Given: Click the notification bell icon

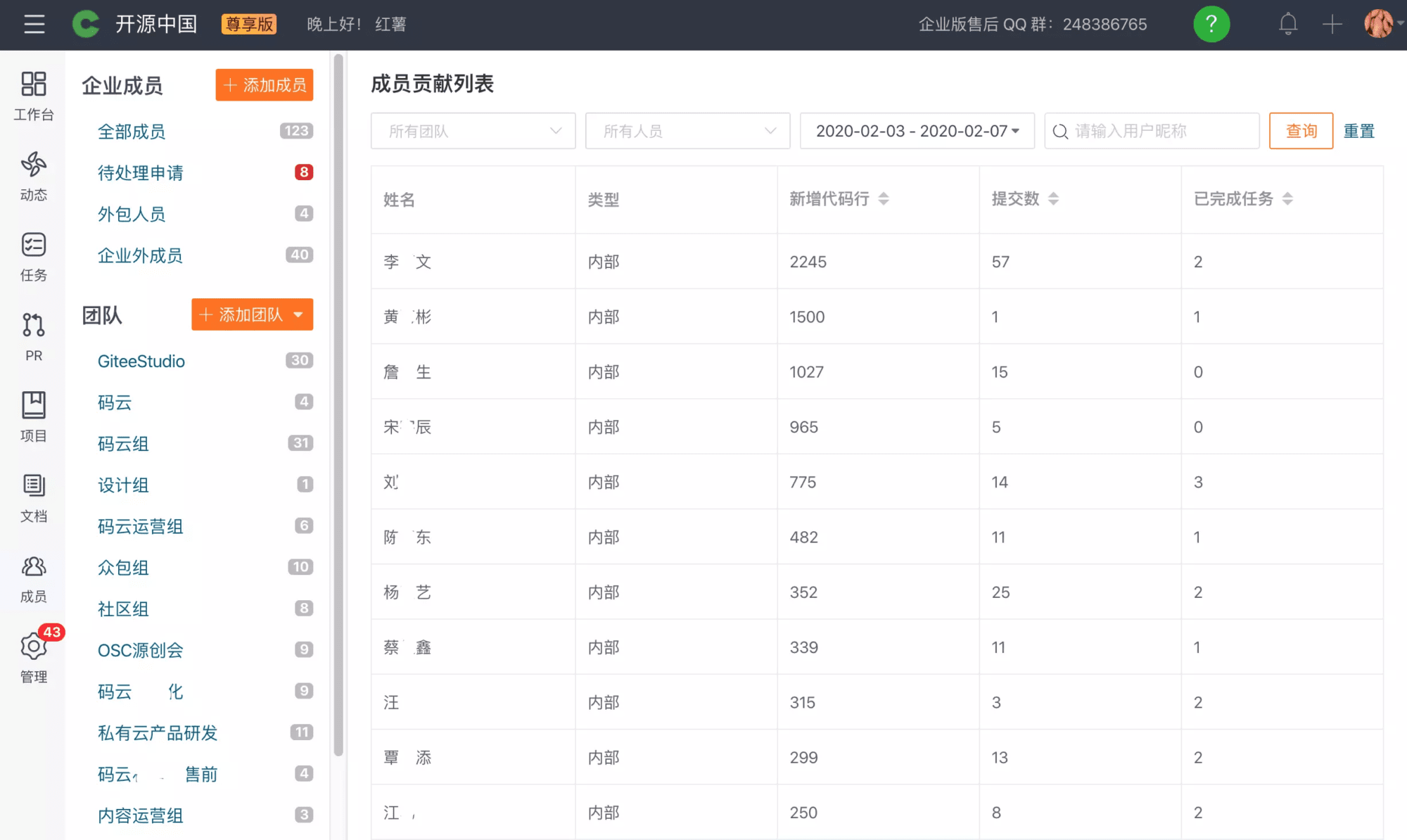Looking at the screenshot, I should (x=1287, y=24).
